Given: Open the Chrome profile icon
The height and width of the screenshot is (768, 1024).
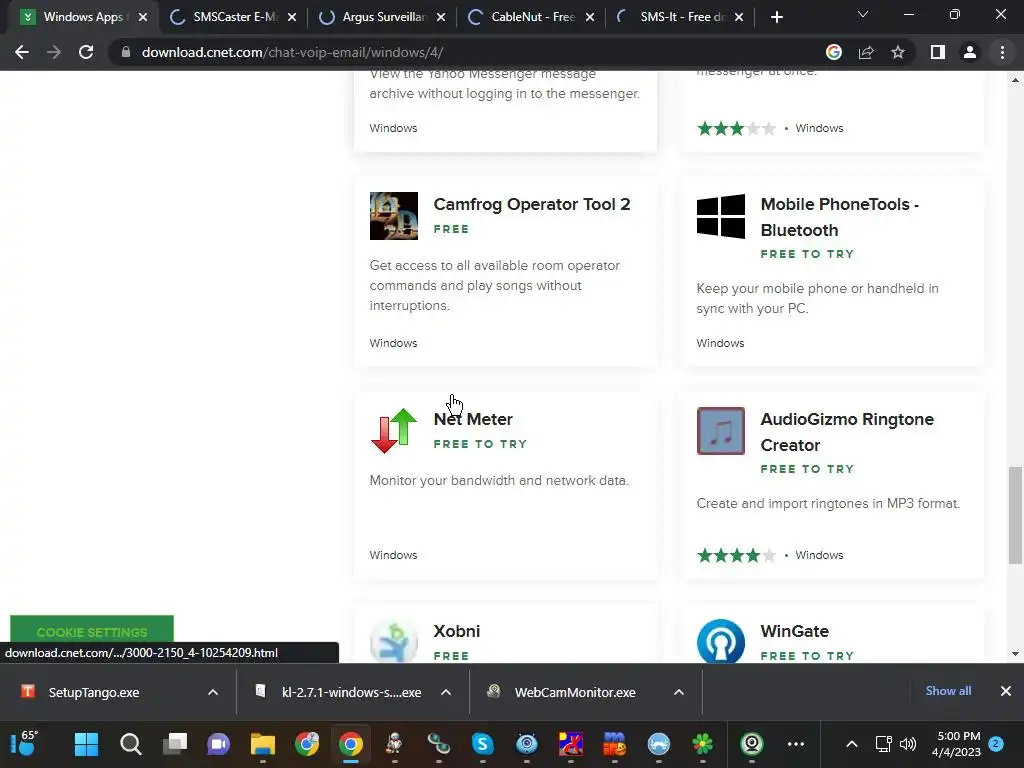Looking at the screenshot, I should [970, 52].
